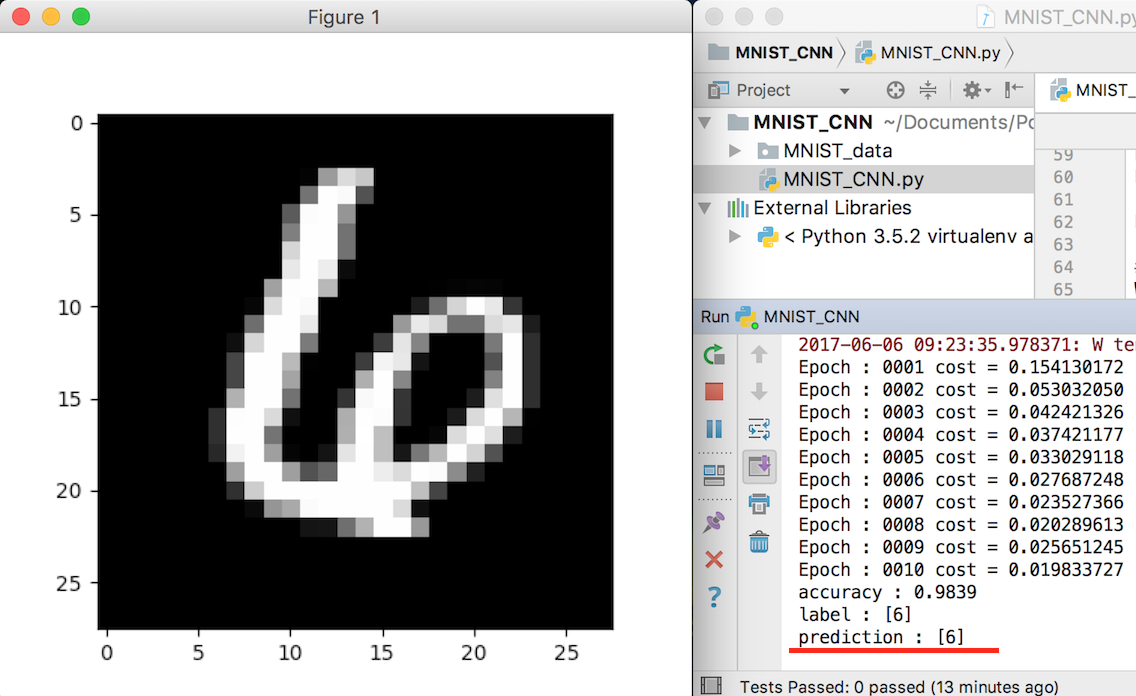Collapse the MNIST_CNN root folder triangle

point(704,122)
